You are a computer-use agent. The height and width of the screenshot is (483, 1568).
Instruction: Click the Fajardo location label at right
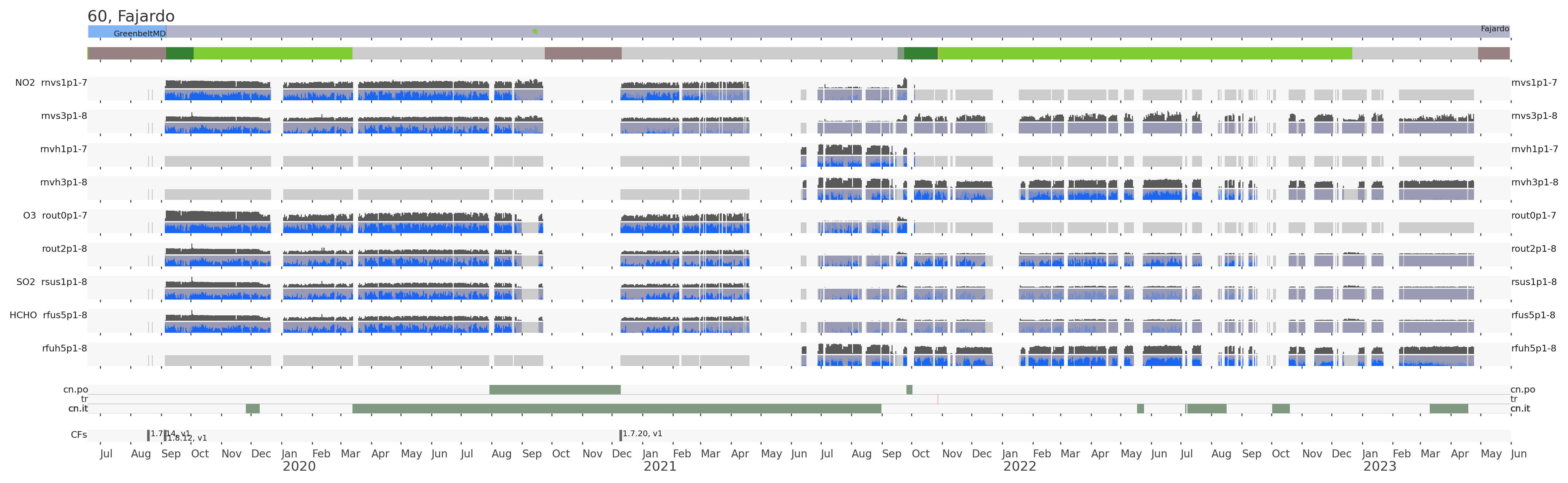click(x=1494, y=28)
